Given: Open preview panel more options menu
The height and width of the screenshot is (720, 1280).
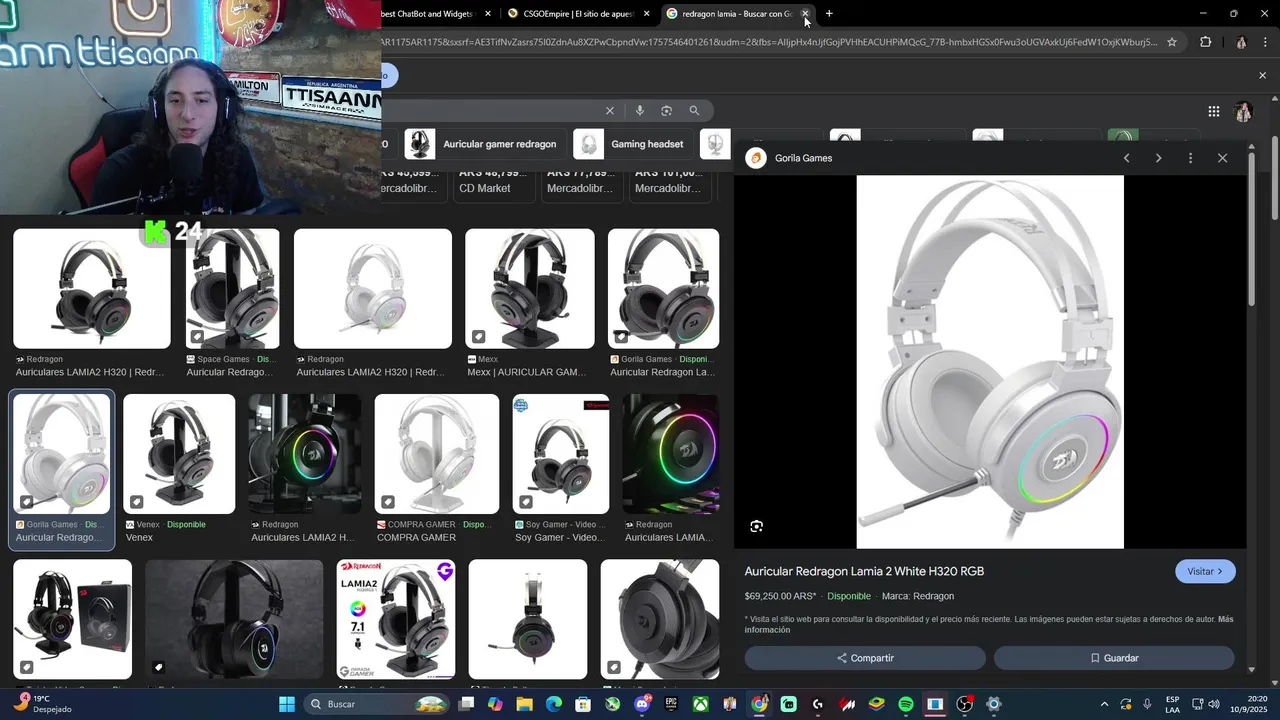Looking at the screenshot, I should (1190, 158).
